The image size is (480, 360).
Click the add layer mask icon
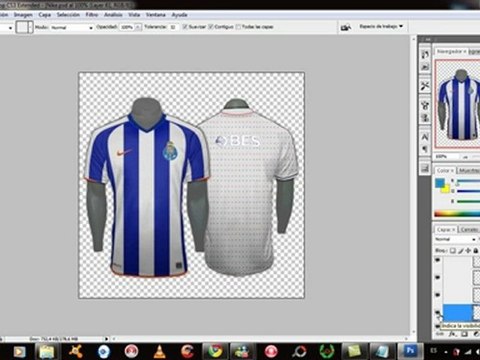tap(465, 334)
